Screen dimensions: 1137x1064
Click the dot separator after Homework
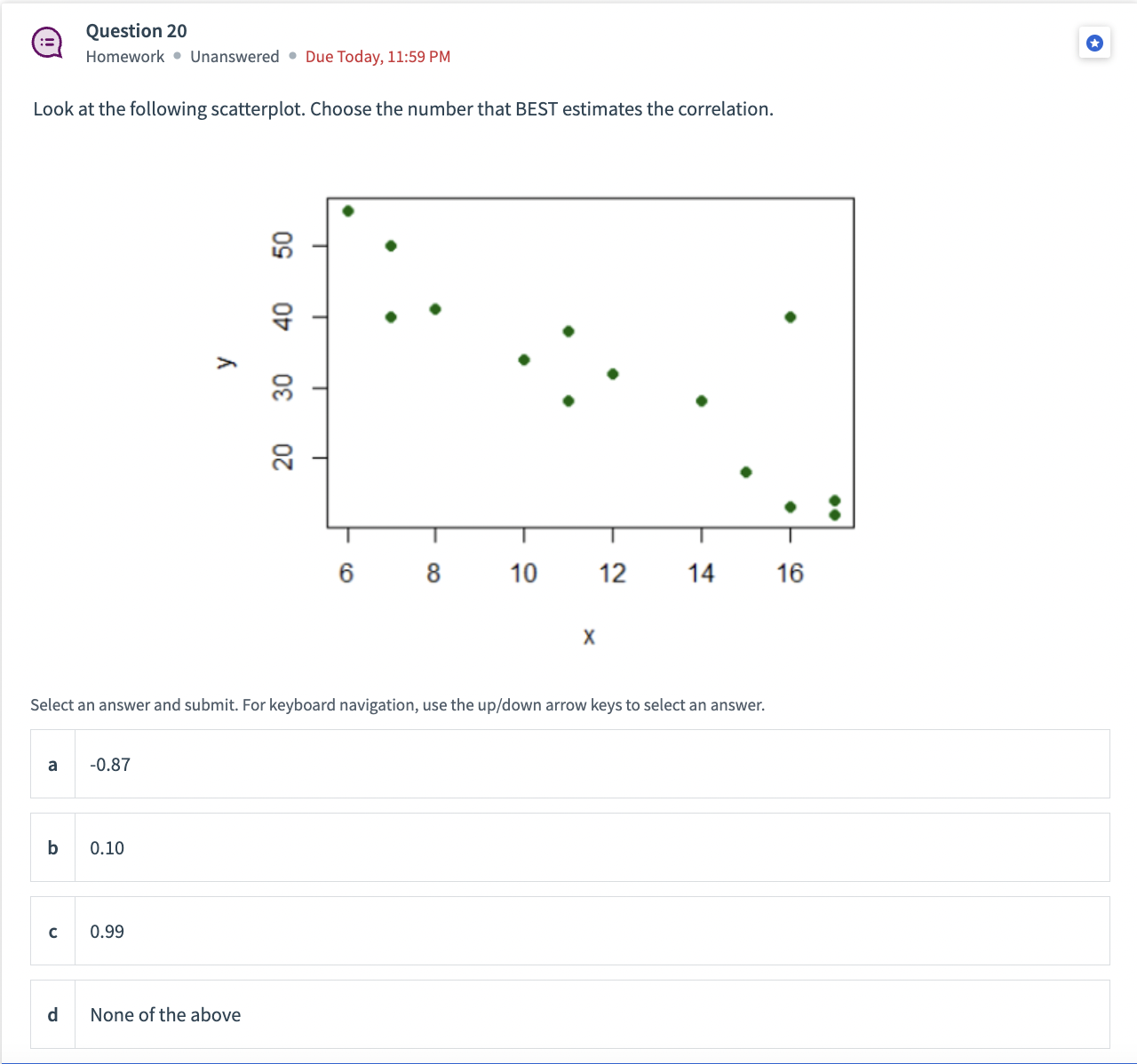177,57
